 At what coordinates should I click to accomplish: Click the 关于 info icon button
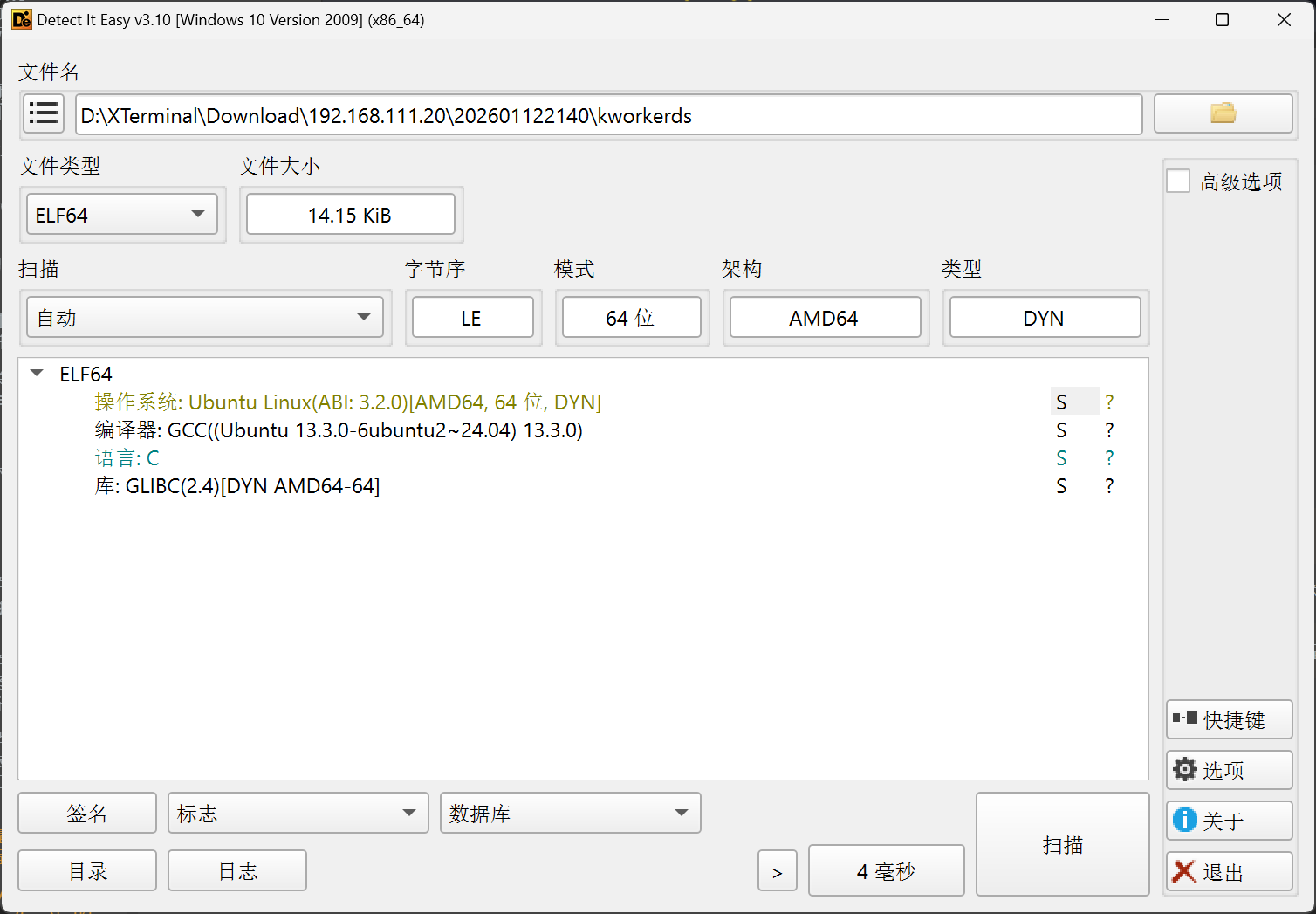1229,821
